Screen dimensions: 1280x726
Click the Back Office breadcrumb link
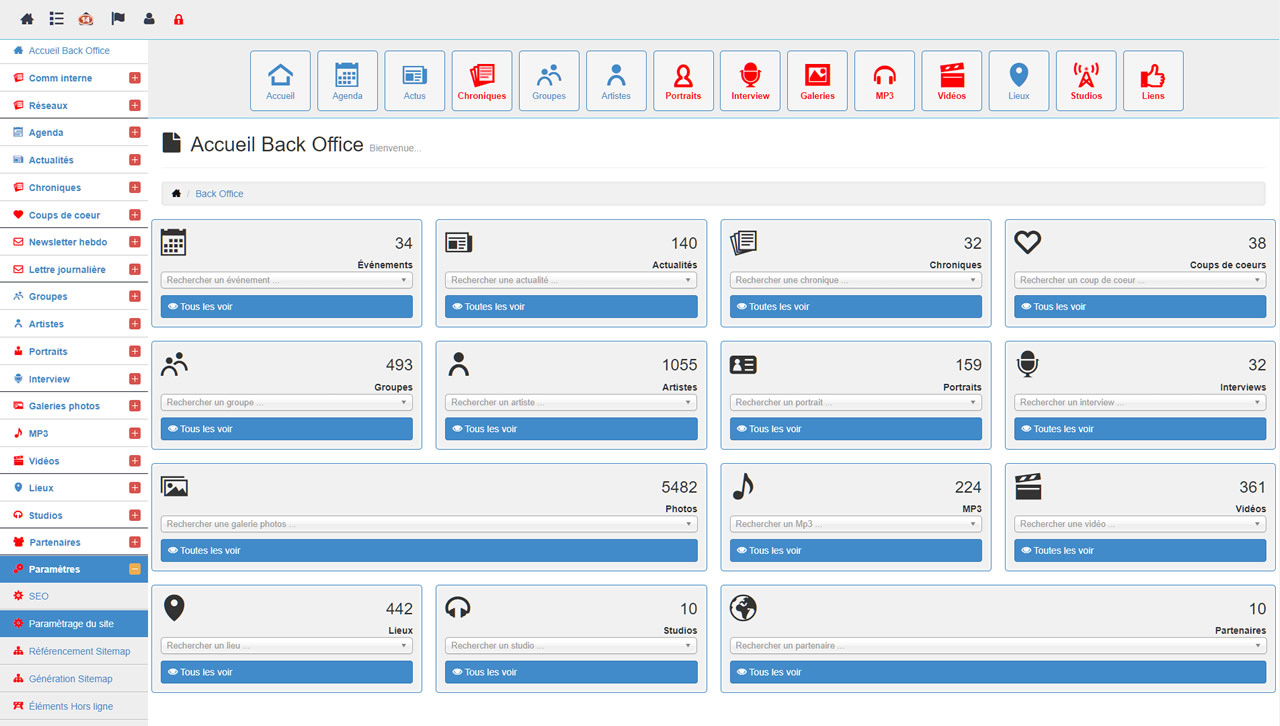coord(219,194)
